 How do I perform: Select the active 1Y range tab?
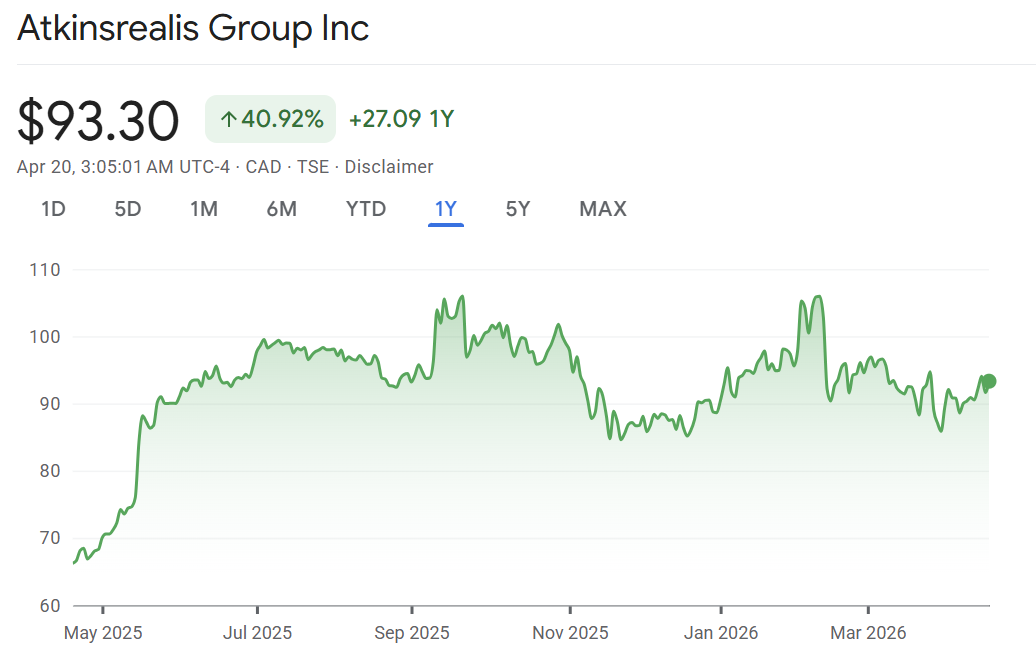click(445, 209)
